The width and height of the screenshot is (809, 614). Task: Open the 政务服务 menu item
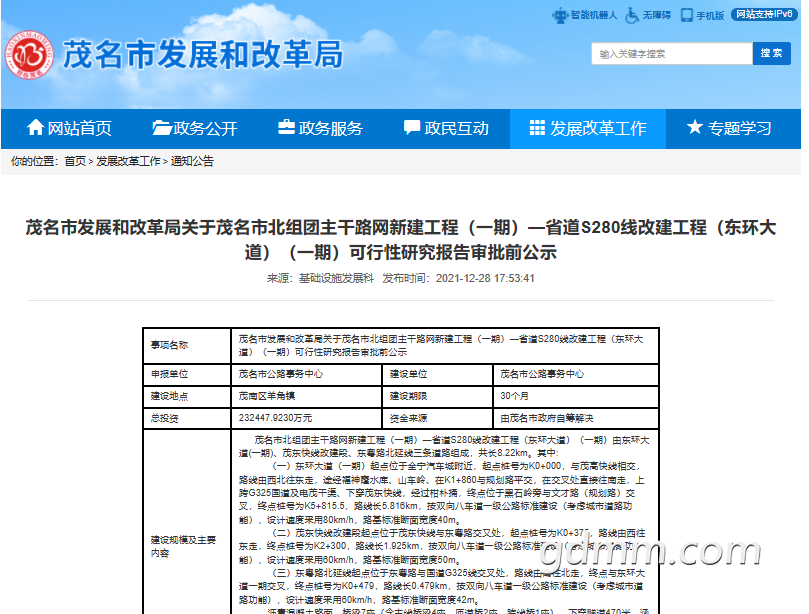point(320,128)
